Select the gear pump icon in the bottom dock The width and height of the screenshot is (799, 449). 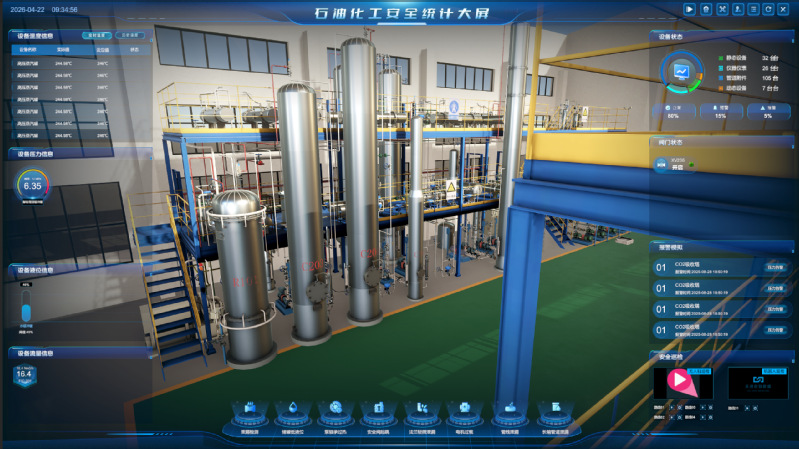coord(335,408)
